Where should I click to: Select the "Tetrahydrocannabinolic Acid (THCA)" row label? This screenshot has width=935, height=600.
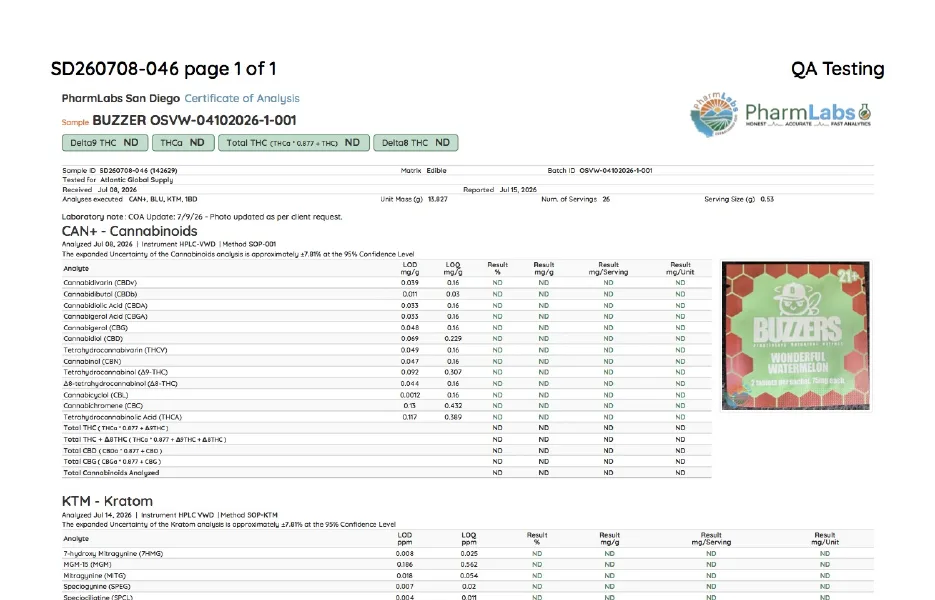122,417
